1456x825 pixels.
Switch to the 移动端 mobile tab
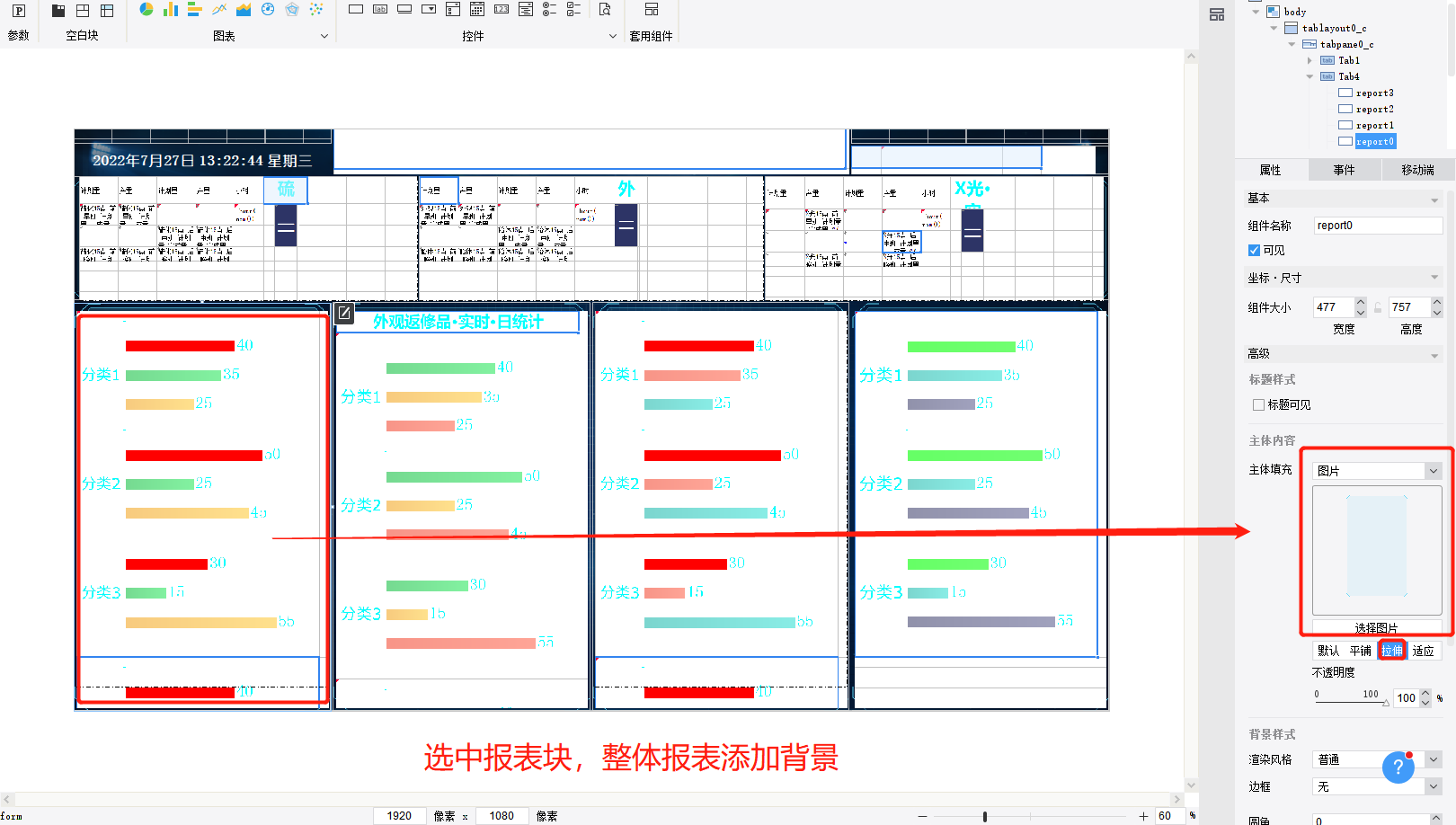tap(1417, 170)
